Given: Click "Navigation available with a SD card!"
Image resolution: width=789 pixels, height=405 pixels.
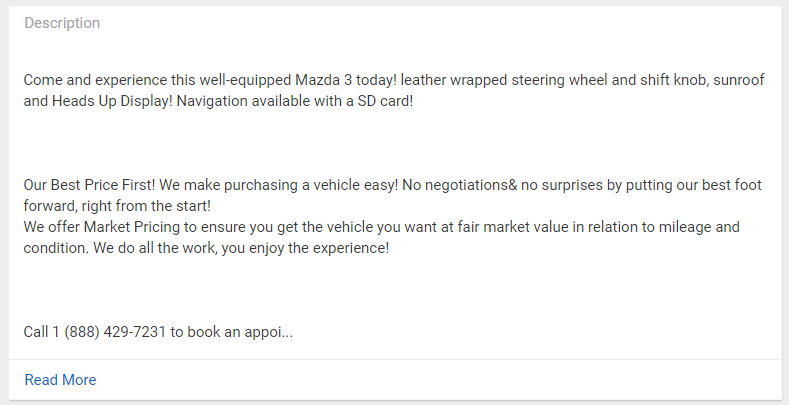Looking at the screenshot, I should point(295,101).
